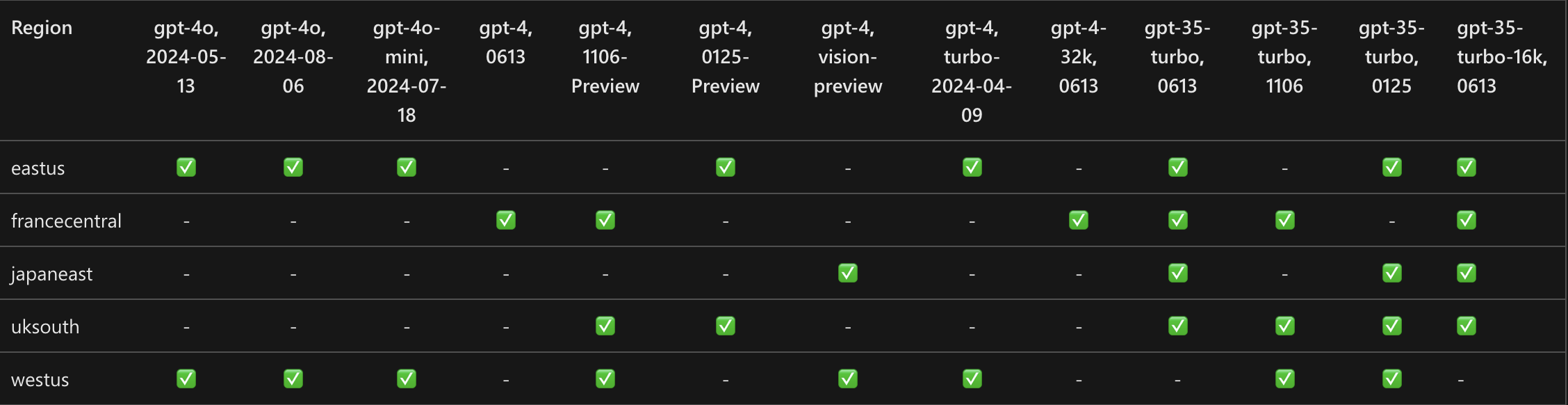Click the westus checkmark under gpt-4, turbo-2024-04-09
The width and height of the screenshot is (1568, 405).
(972, 379)
